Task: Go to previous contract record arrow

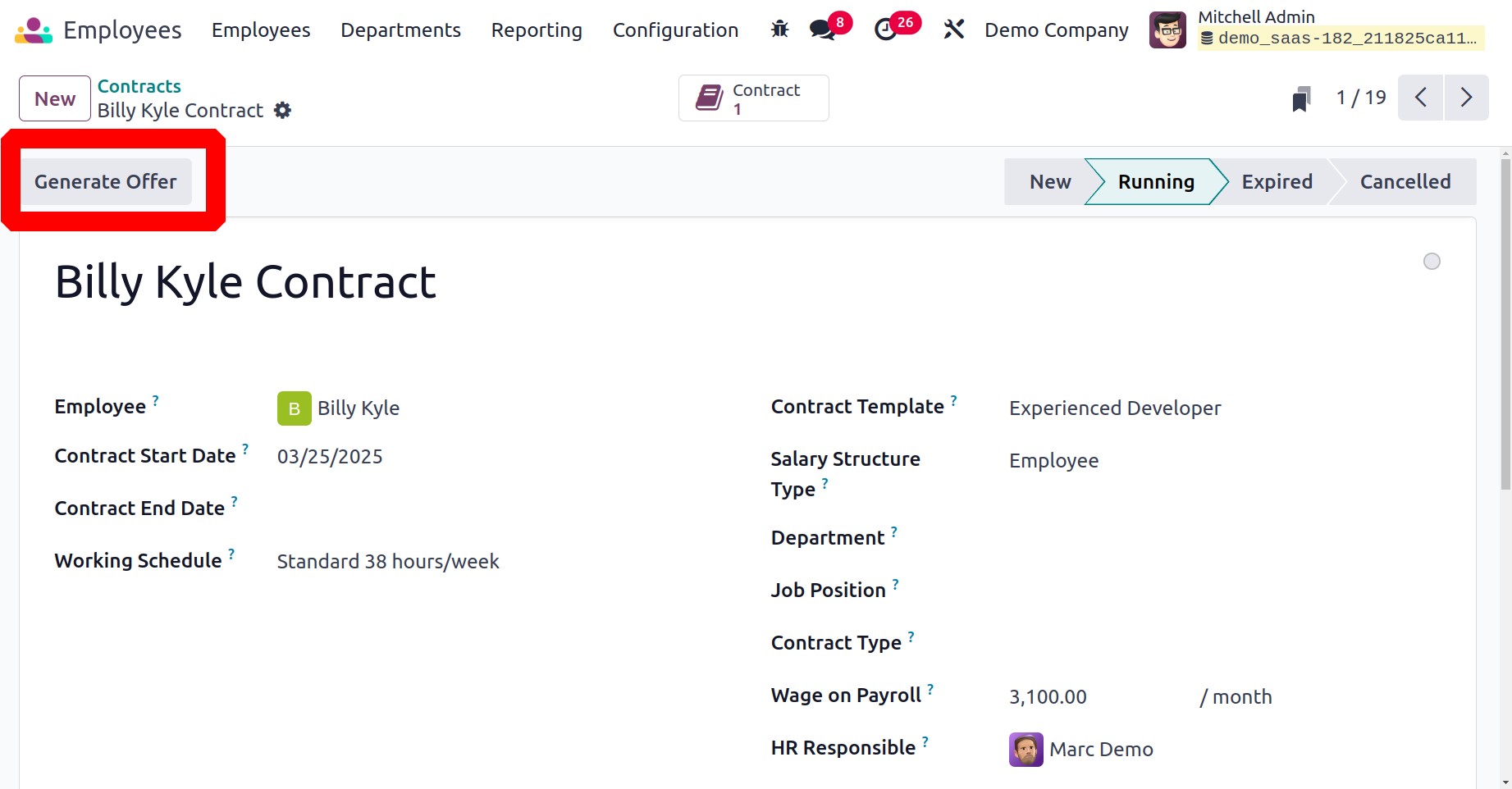Action: point(1421,98)
